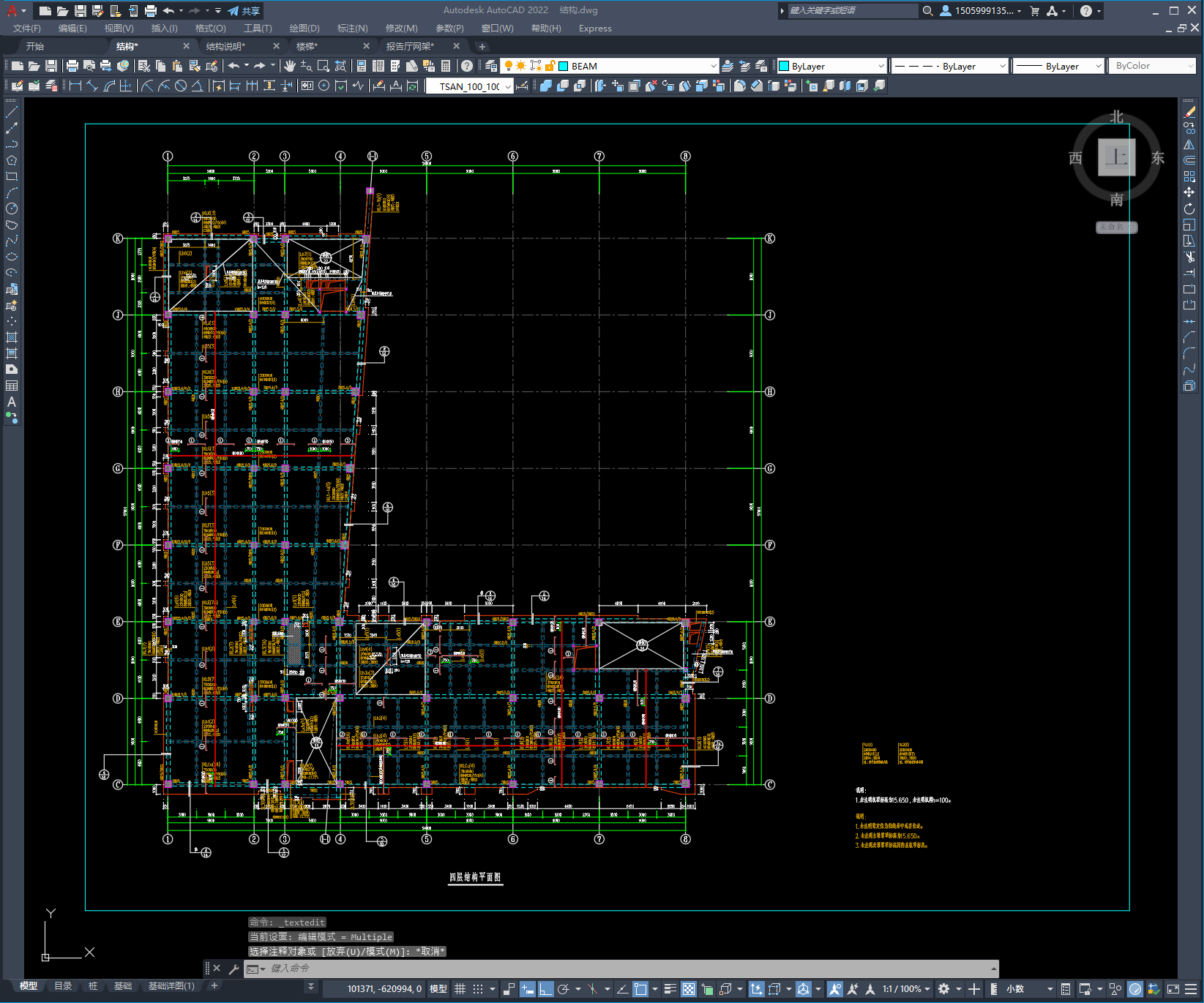Select the Hatch tool
1204x1003 pixels.
tap(12, 337)
